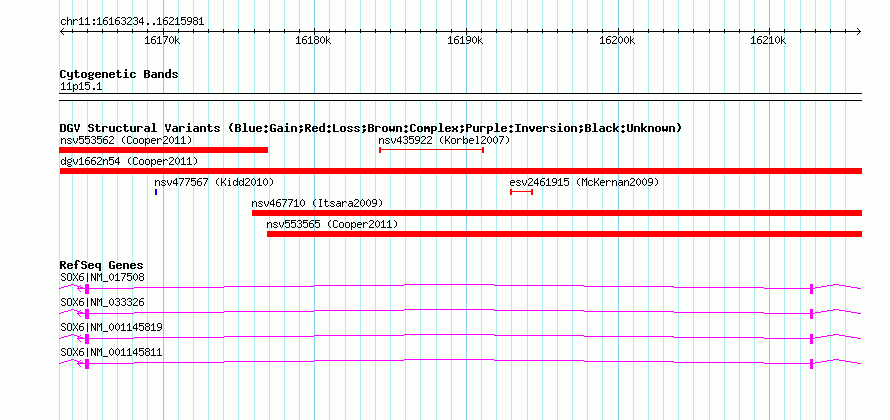Click the SOX6 NM_001145819 right-side exon block

point(812,339)
